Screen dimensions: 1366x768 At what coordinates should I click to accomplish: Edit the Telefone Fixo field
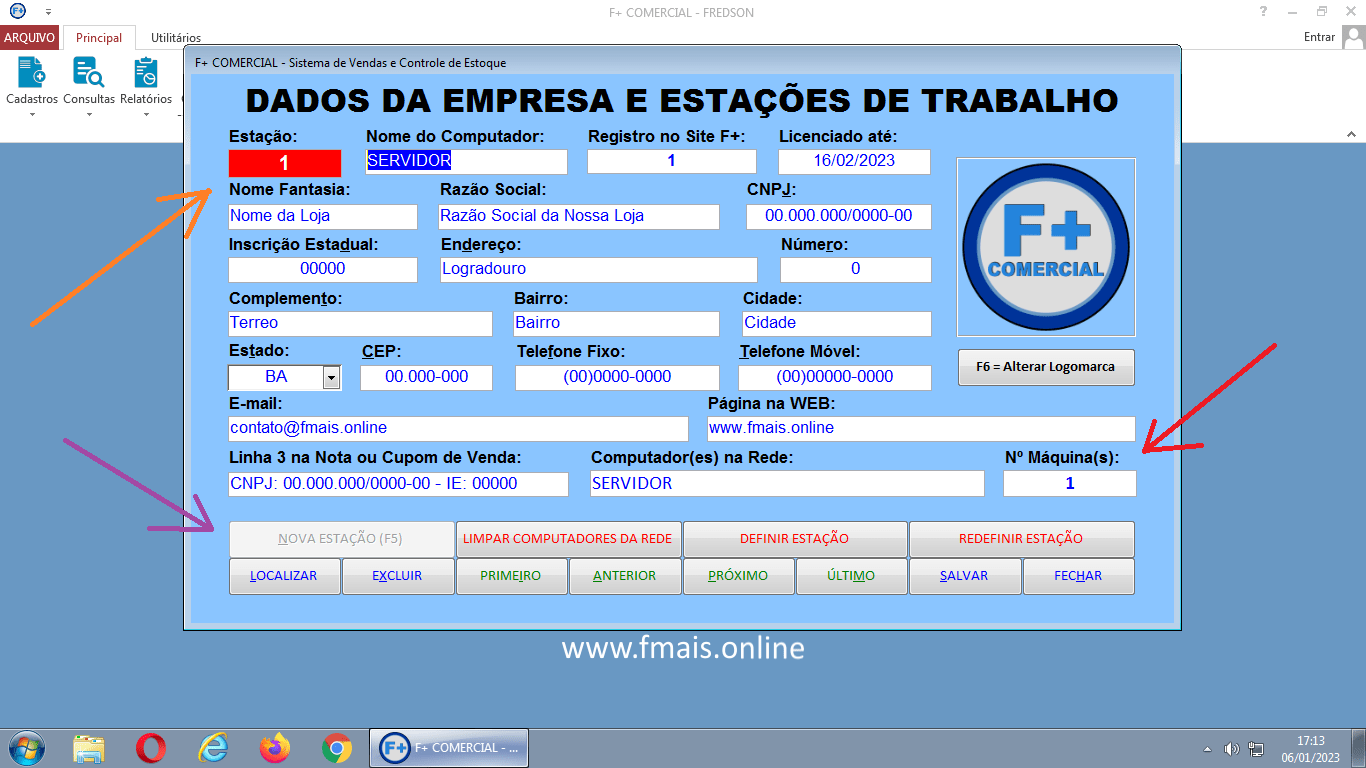617,378
